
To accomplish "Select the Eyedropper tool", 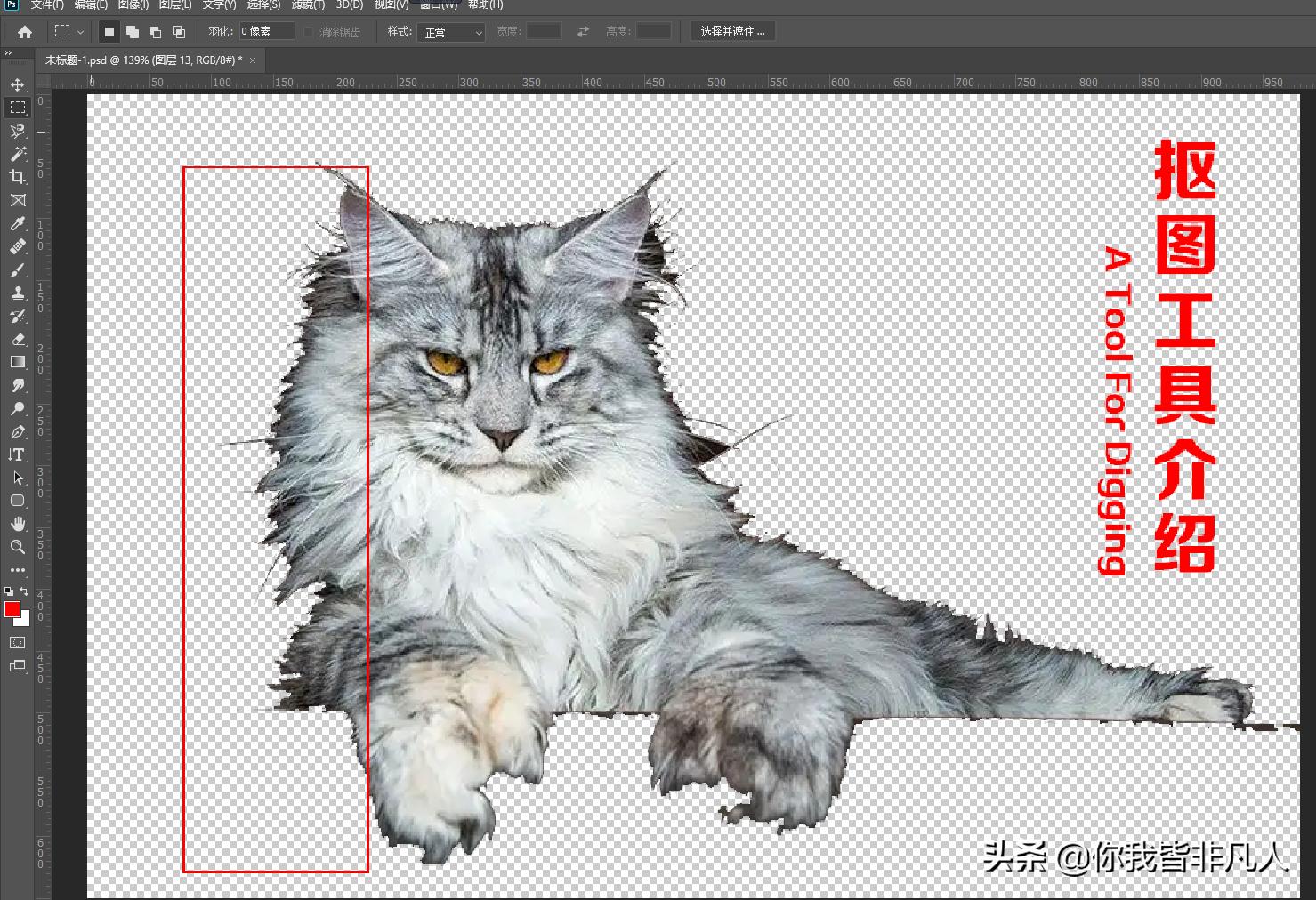I will pos(17,224).
